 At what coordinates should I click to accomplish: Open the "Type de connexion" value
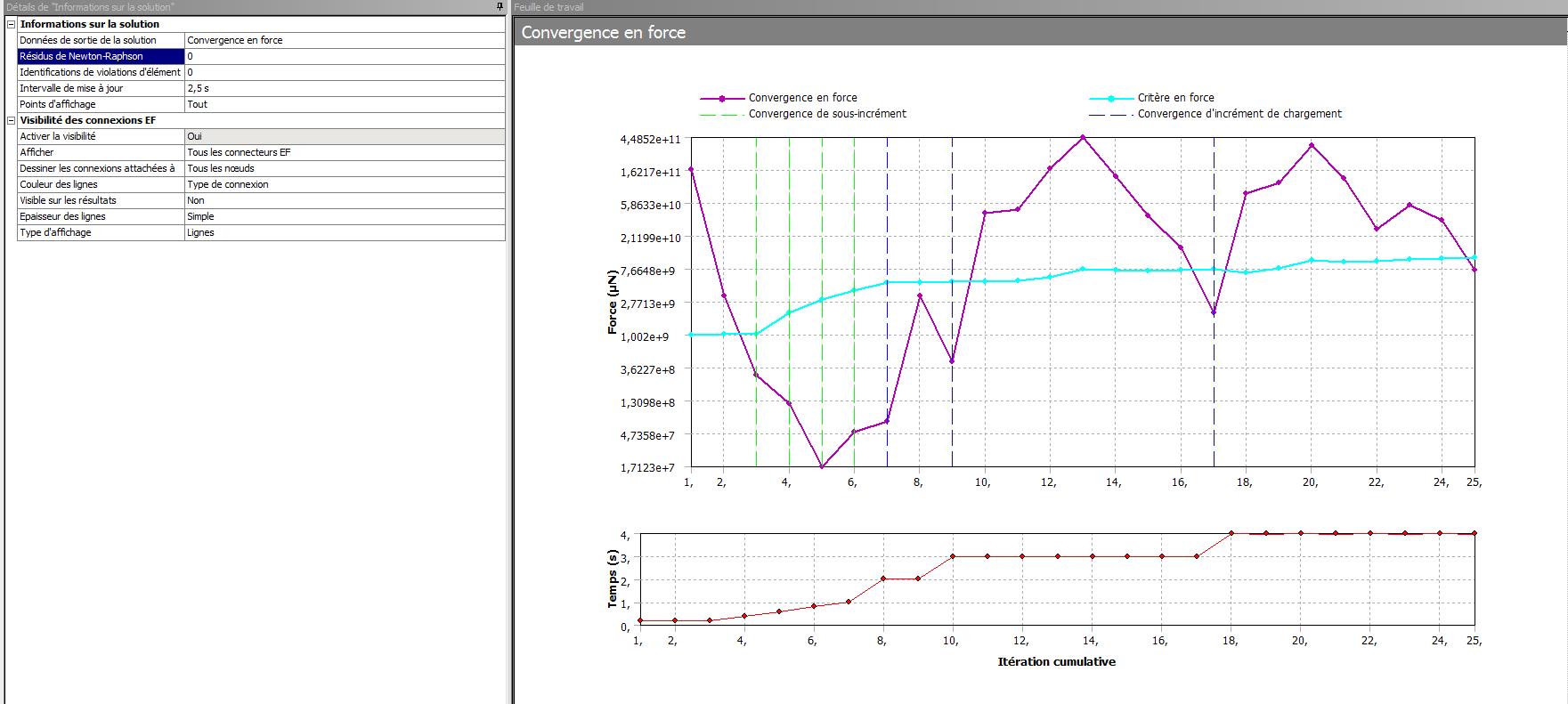(345, 184)
